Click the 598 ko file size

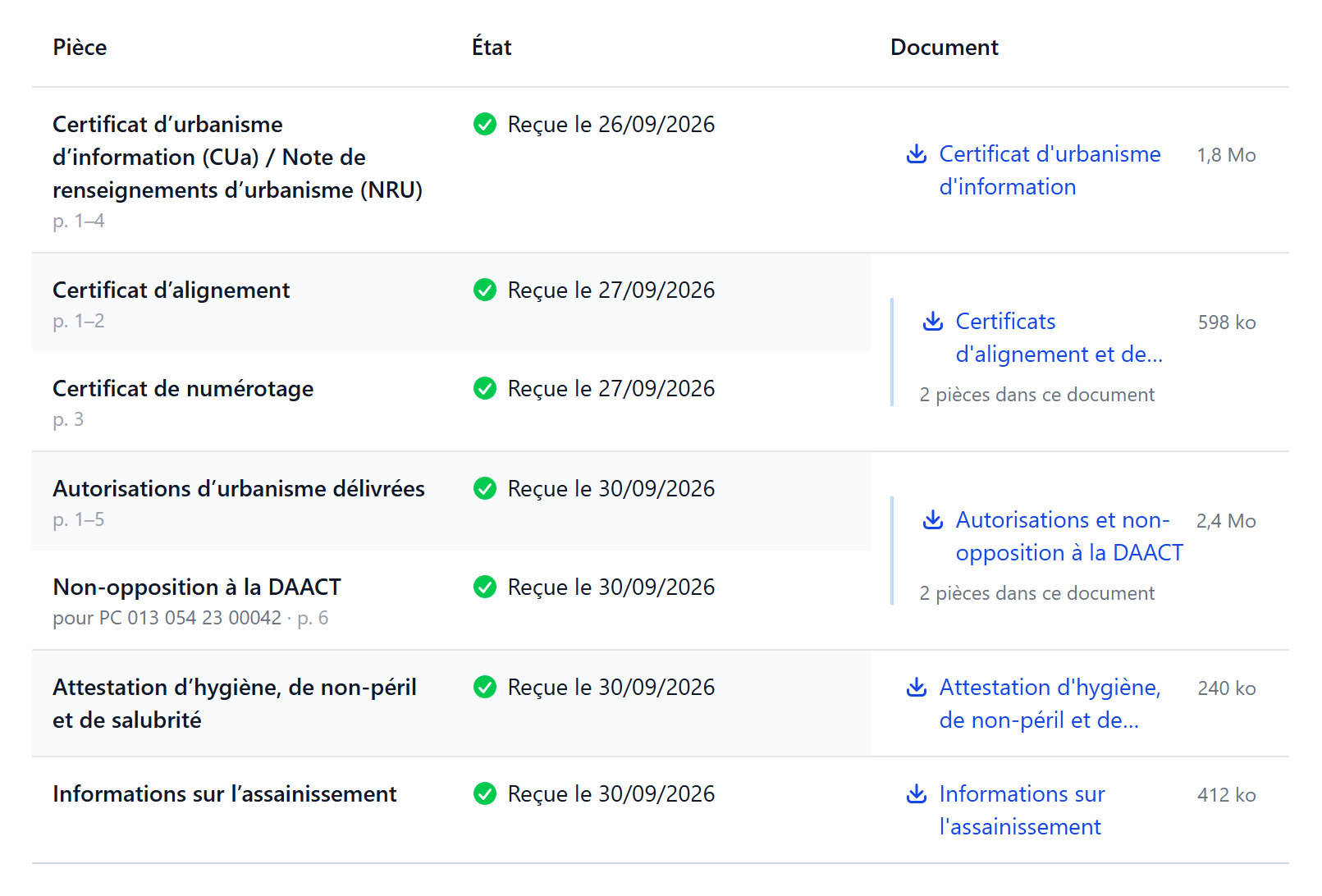(x=1227, y=322)
